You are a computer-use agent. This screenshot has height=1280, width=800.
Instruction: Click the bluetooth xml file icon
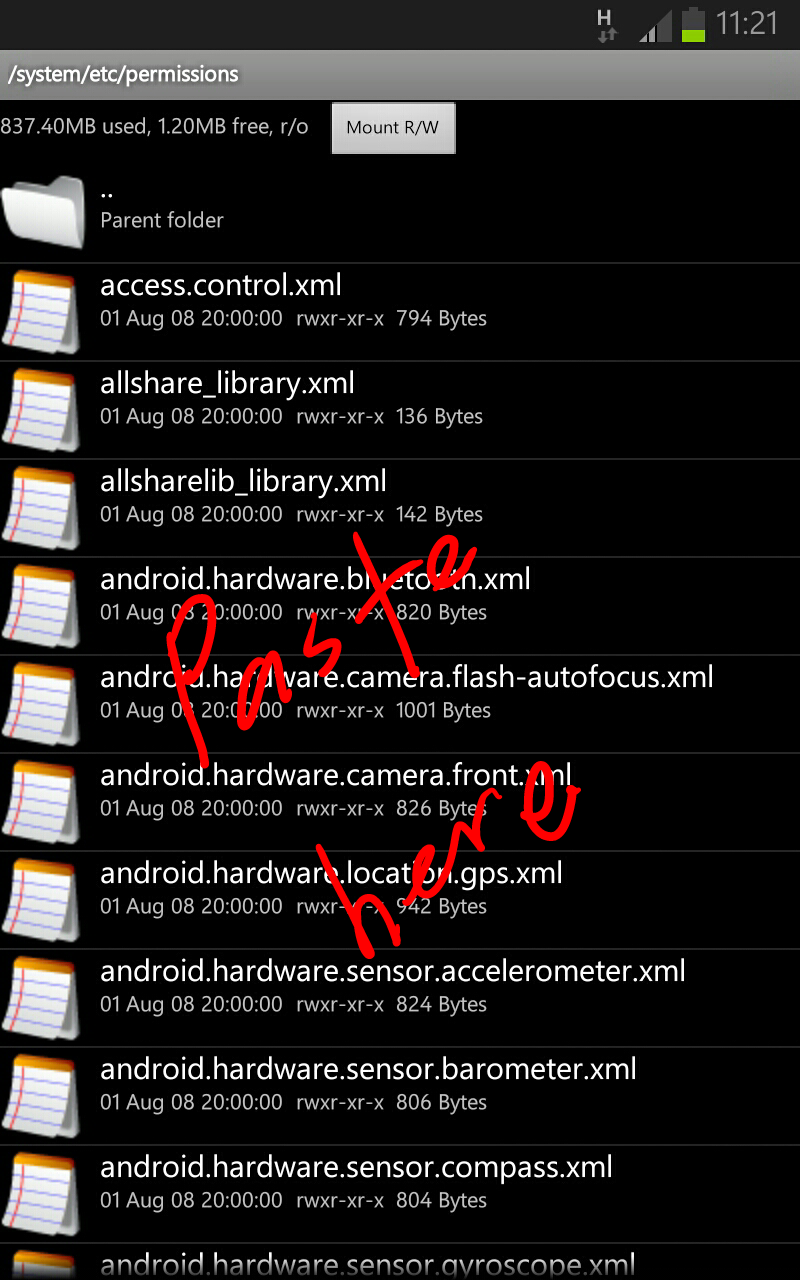click(40, 606)
